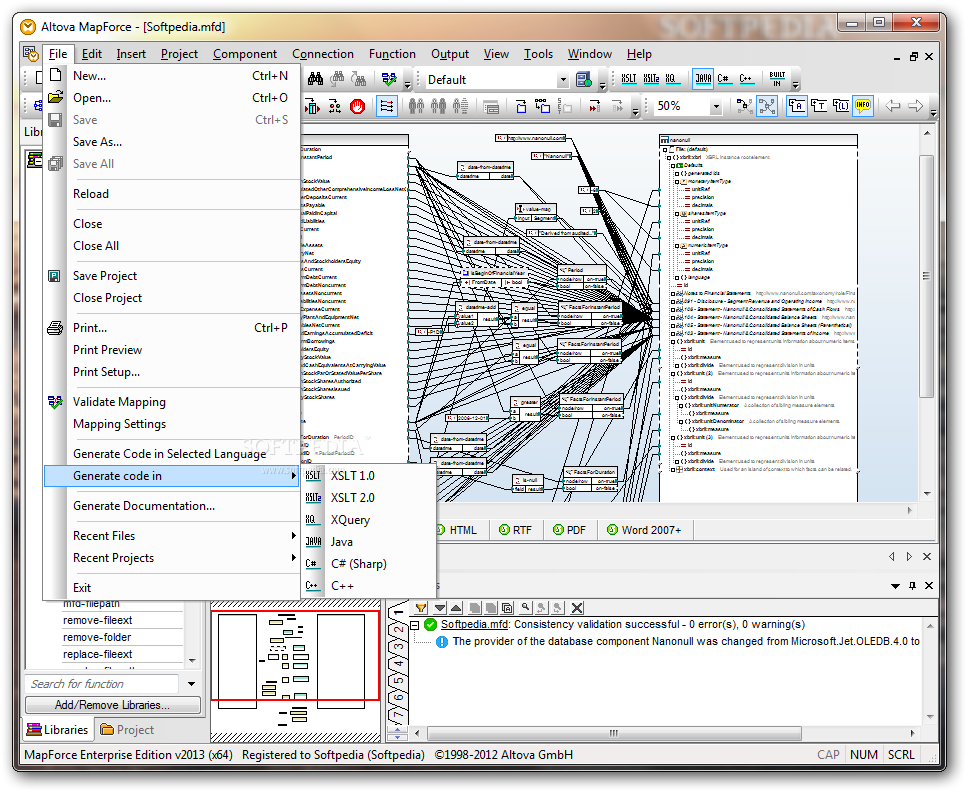Open the Default configuration dropdown
The image size is (967, 792).
[562, 80]
